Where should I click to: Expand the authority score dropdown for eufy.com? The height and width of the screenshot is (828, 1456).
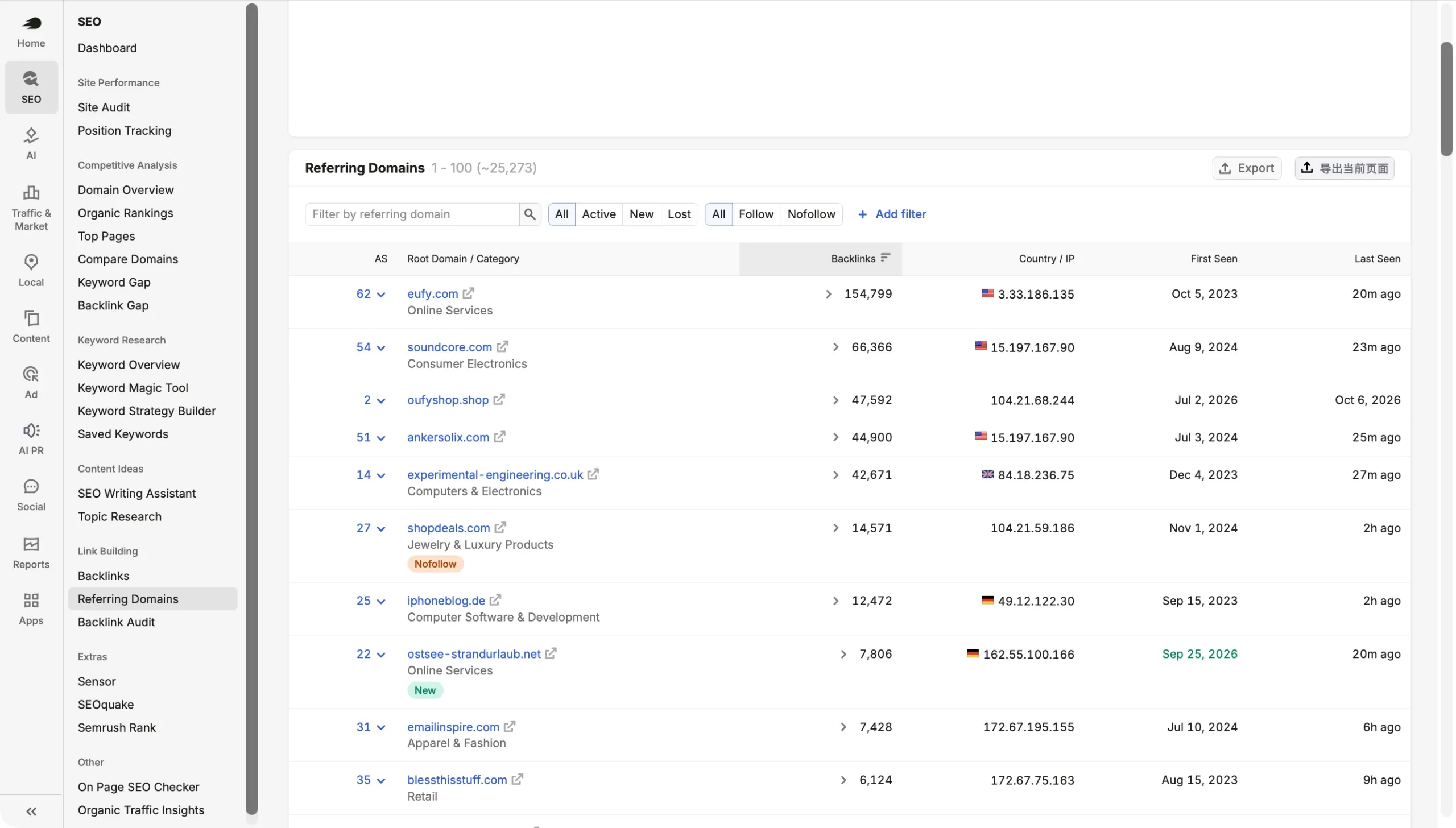[381, 295]
